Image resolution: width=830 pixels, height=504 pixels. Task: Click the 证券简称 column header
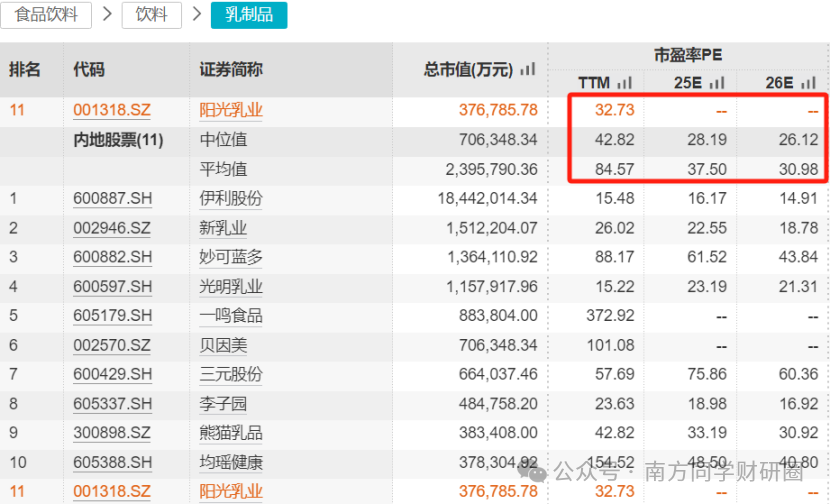coord(231,69)
